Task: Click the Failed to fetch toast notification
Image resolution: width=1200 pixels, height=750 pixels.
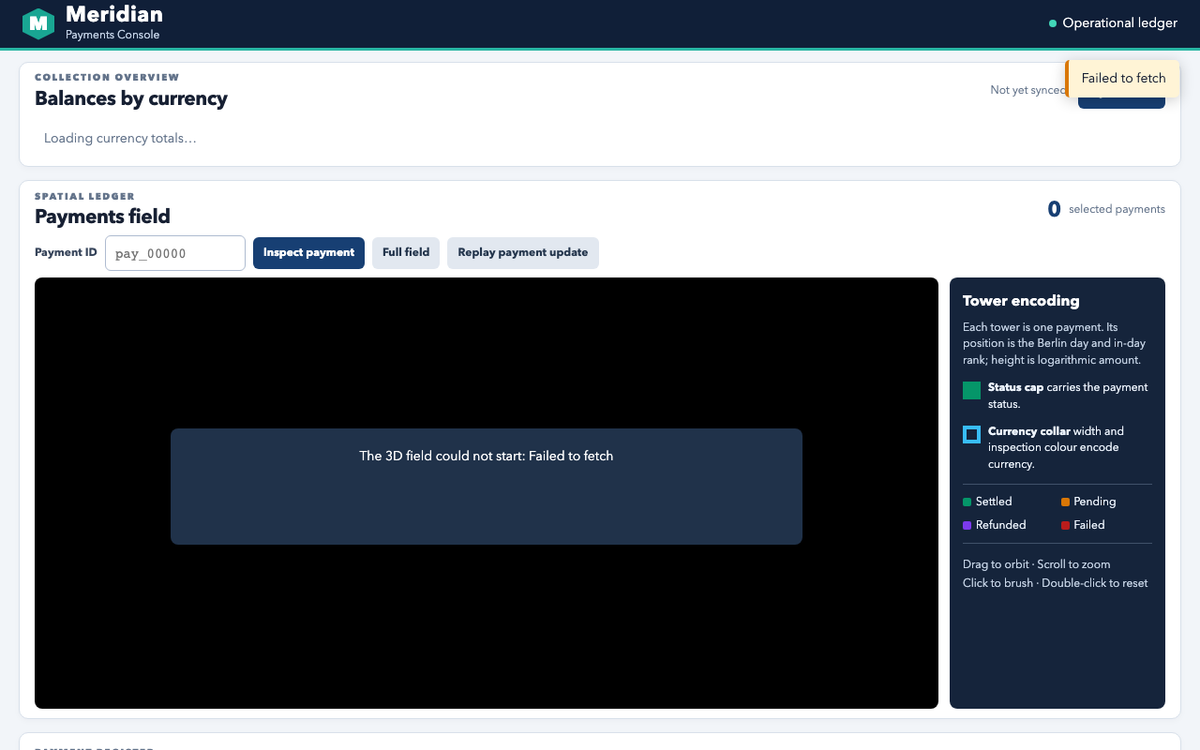Action: pyautogui.click(x=1123, y=78)
